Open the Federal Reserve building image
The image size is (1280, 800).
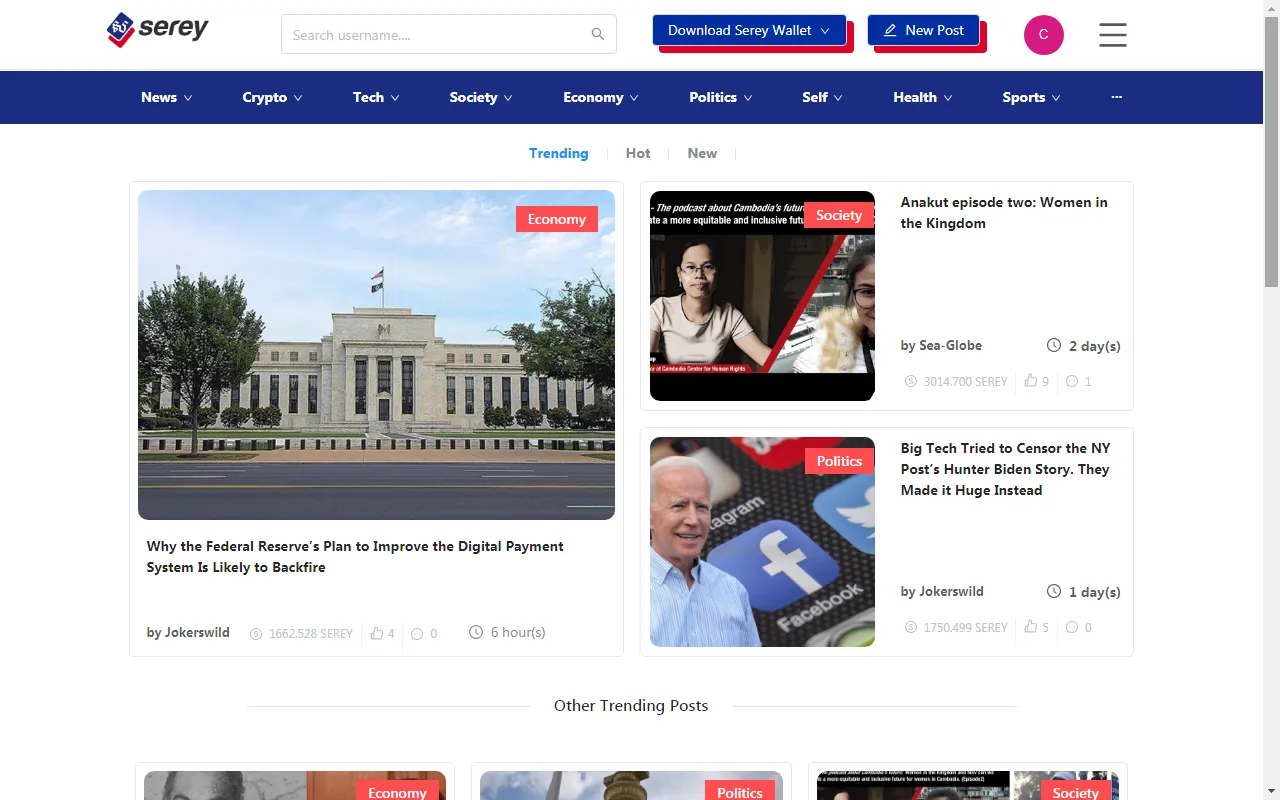[376, 355]
